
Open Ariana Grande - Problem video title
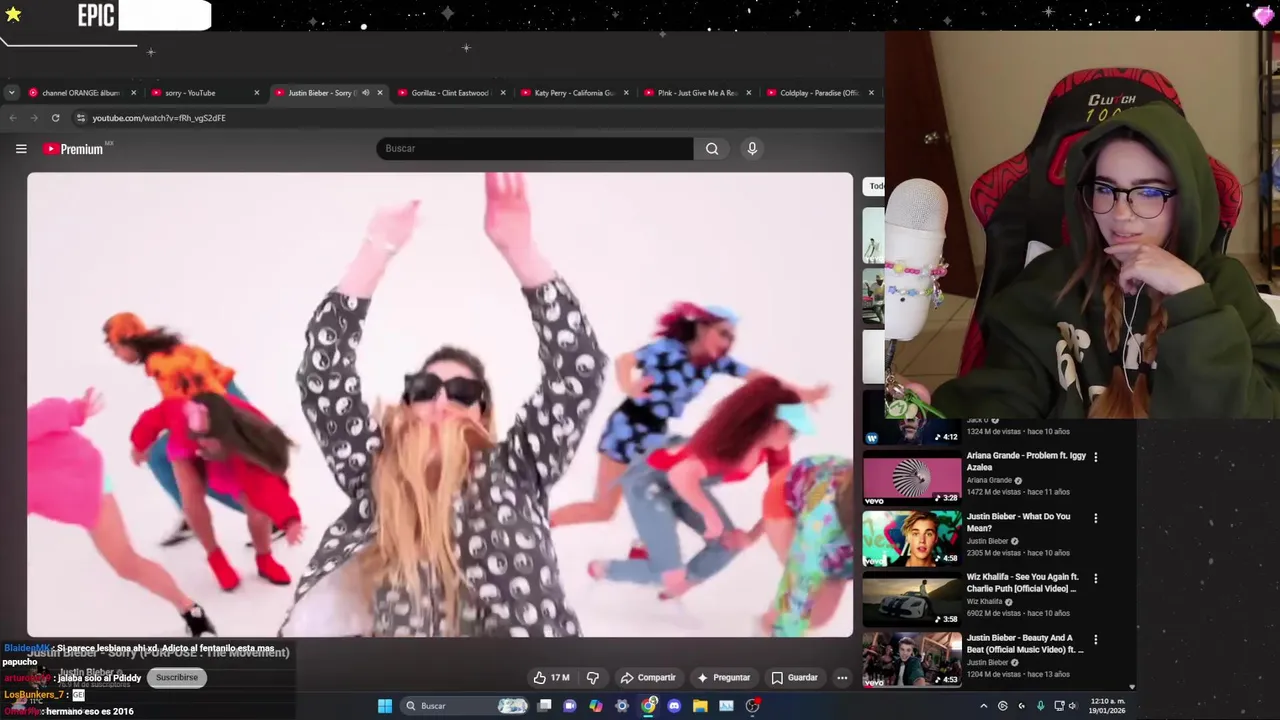[x=1026, y=461]
